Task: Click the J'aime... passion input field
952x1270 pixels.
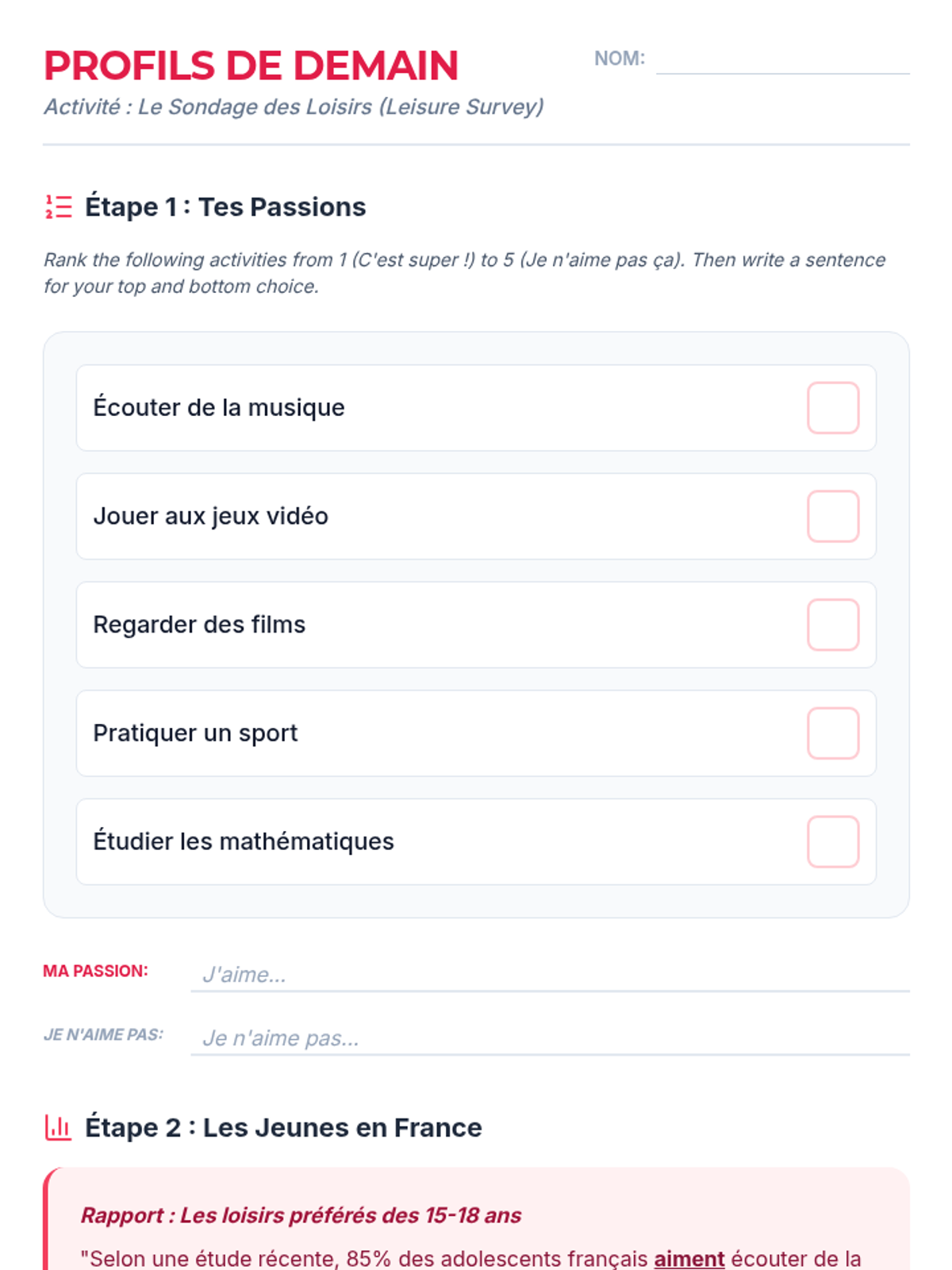Action: point(550,974)
